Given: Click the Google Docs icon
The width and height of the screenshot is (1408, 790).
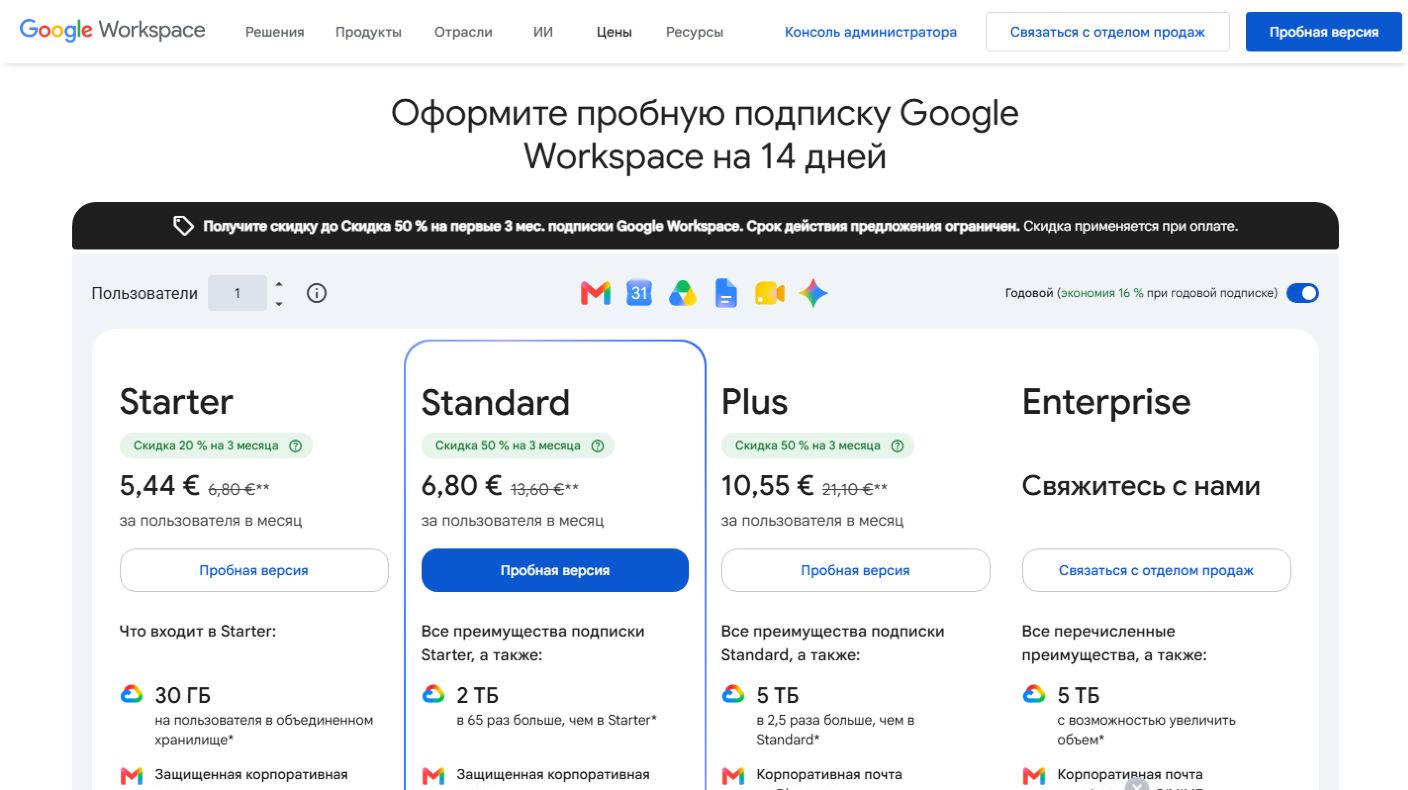Looking at the screenshot, I should [x=726, y=293].
